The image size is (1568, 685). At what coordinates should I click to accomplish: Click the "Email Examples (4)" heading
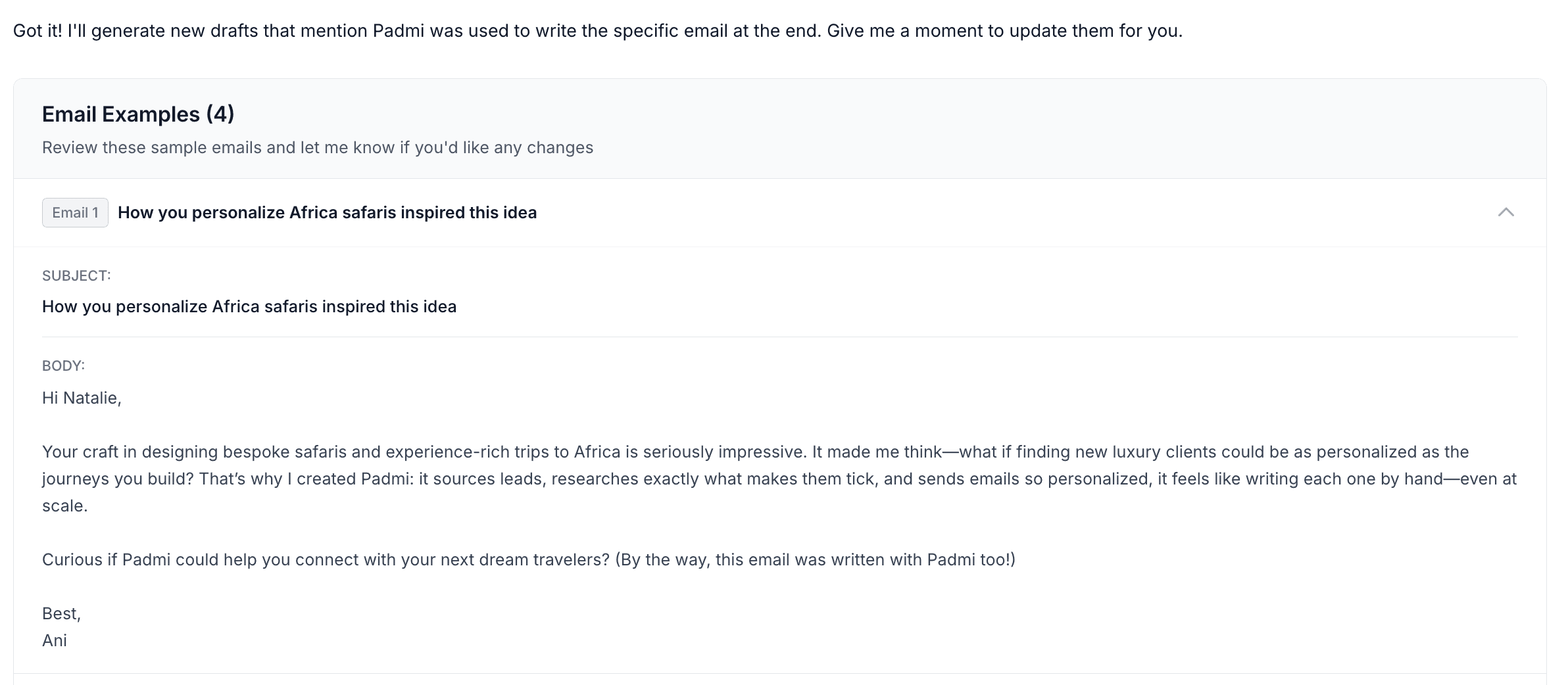(138, 114)
